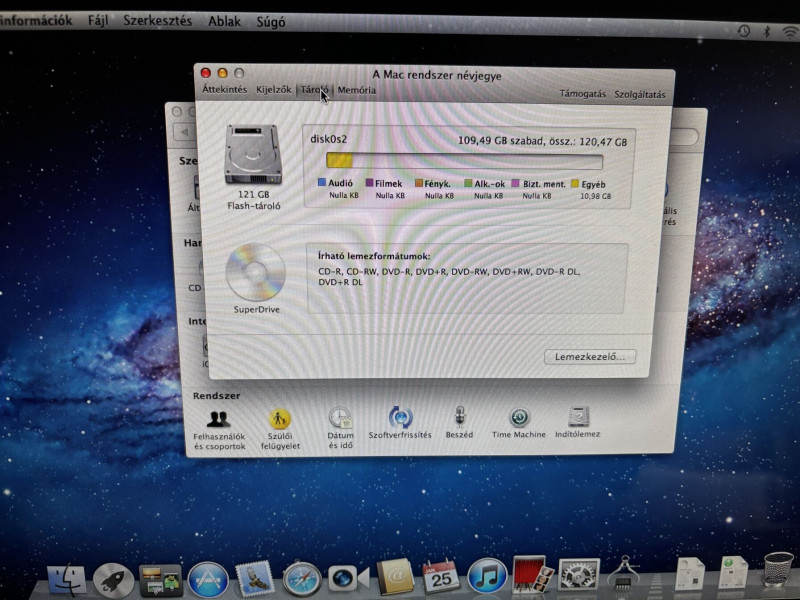Viewport: 800px width, 600px height.
Task: Click the 121 GB flash drive icon
Action: point(254,155)
